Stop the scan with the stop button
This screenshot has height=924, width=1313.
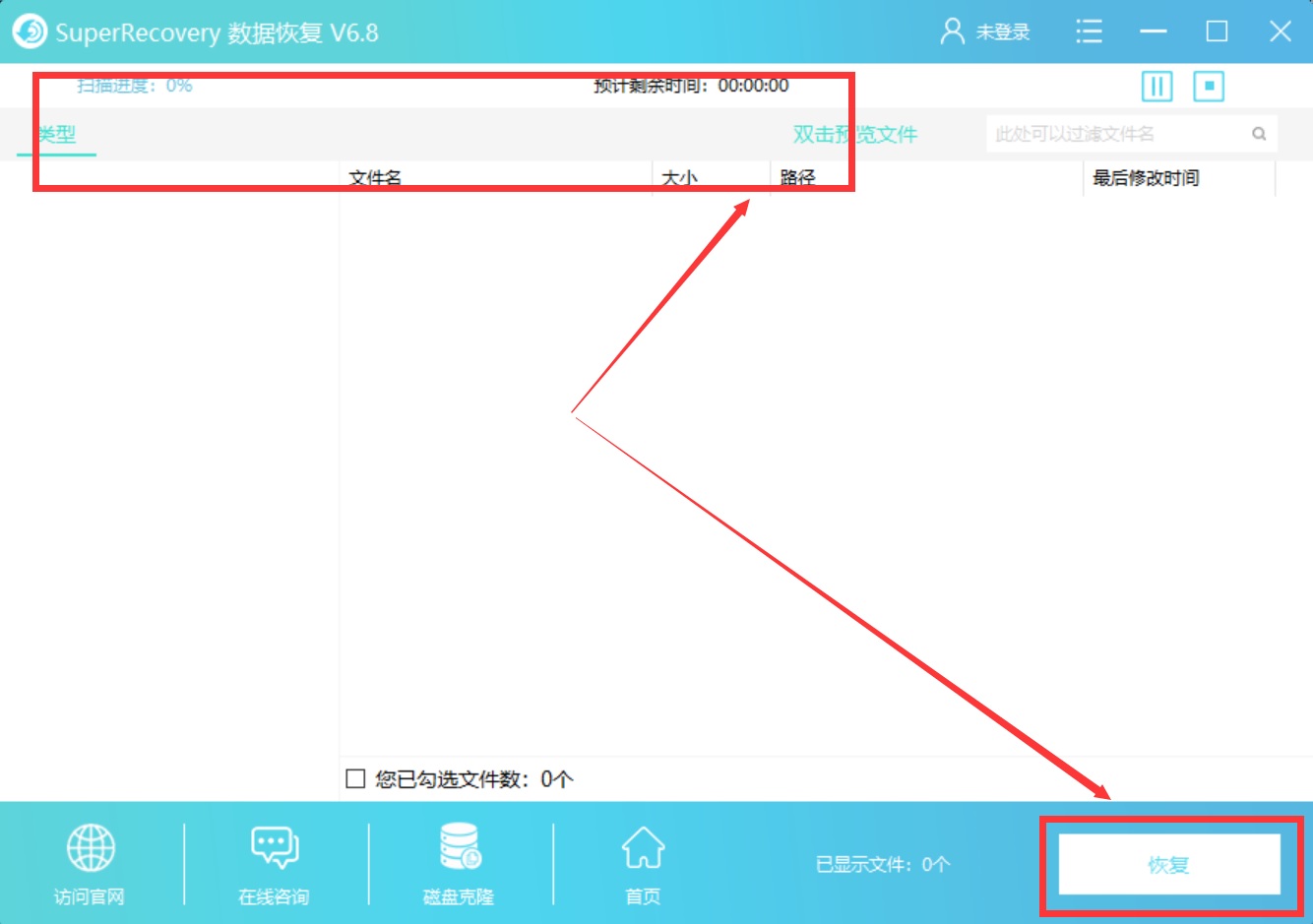coord(1208,87)
